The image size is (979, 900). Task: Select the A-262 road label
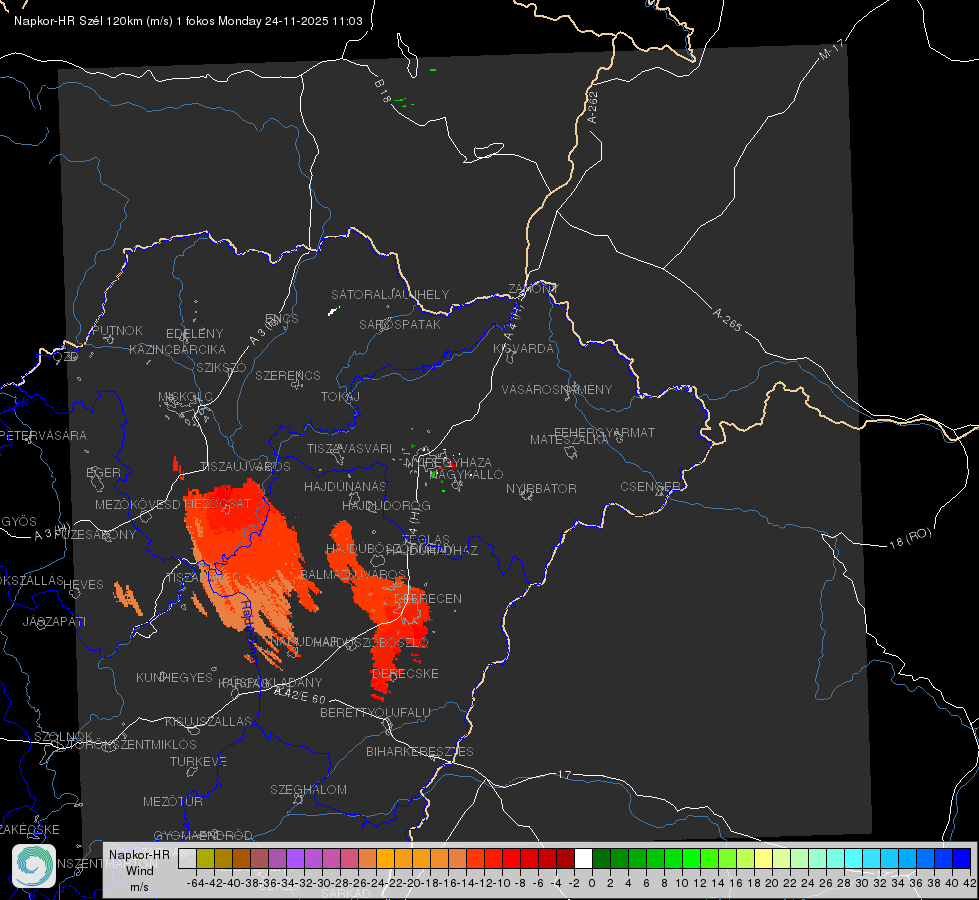click(593, 107)
